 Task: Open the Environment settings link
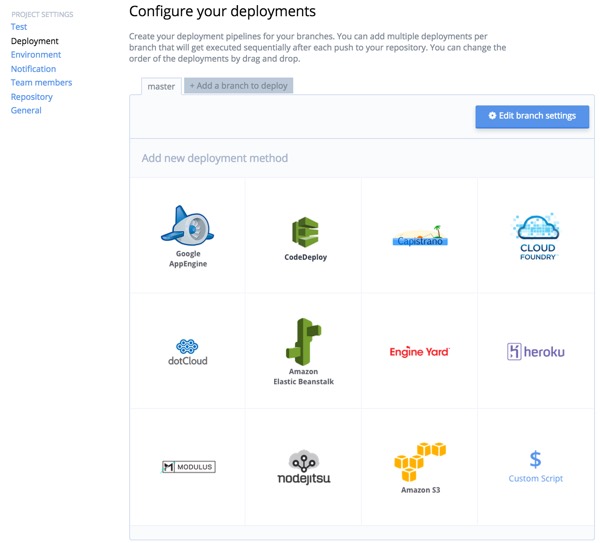(x=36, y=55)
